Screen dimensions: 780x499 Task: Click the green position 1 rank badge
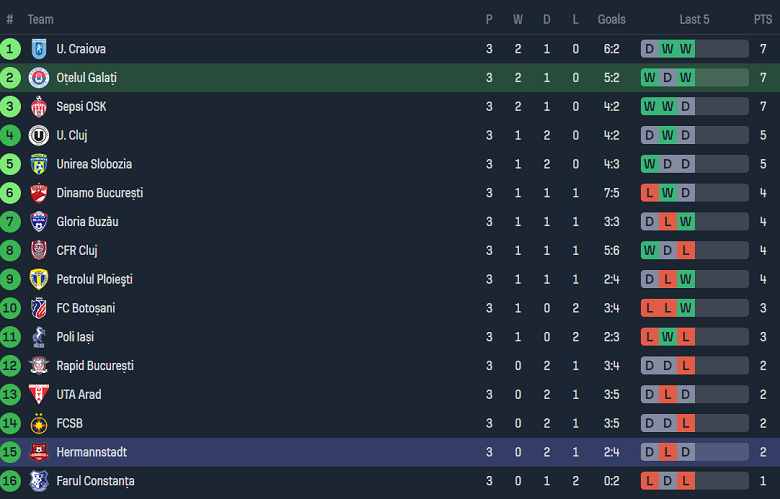click(10, 49)
